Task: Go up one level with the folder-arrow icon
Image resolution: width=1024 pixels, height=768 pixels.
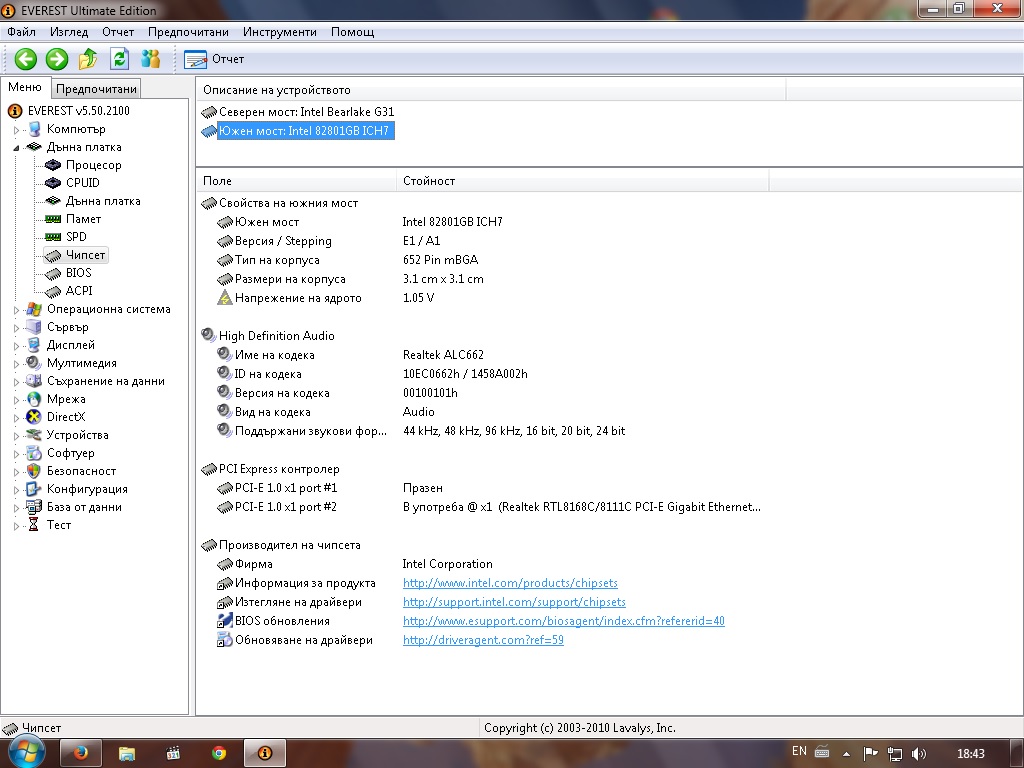Action: [88, 59]
